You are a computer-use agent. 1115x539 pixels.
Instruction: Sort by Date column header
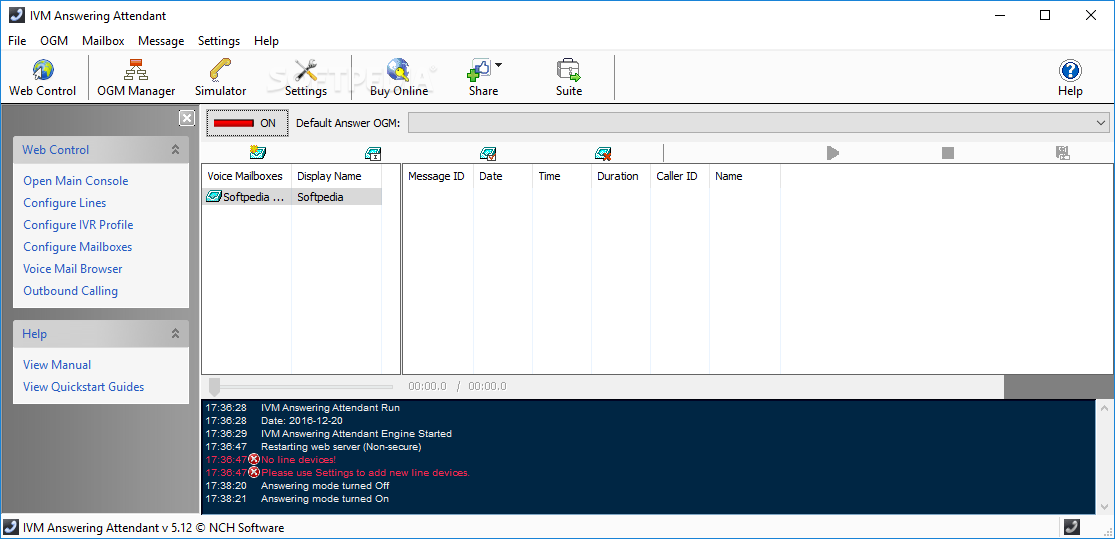503,176
